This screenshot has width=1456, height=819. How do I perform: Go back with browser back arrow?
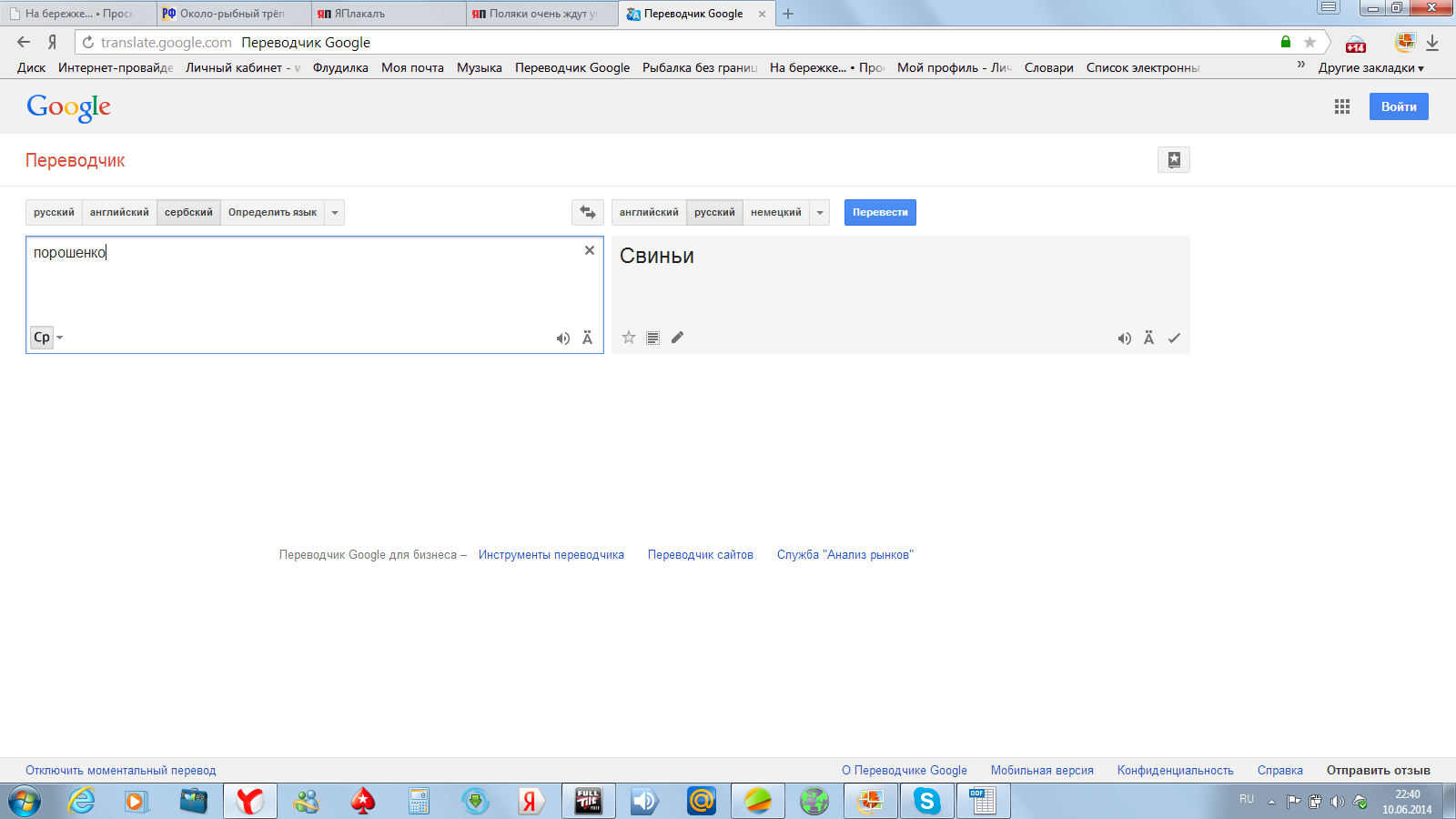[x=24, y=42]
